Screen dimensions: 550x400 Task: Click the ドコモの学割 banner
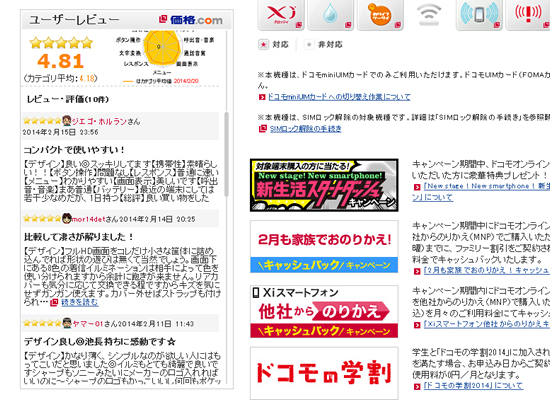324,373
